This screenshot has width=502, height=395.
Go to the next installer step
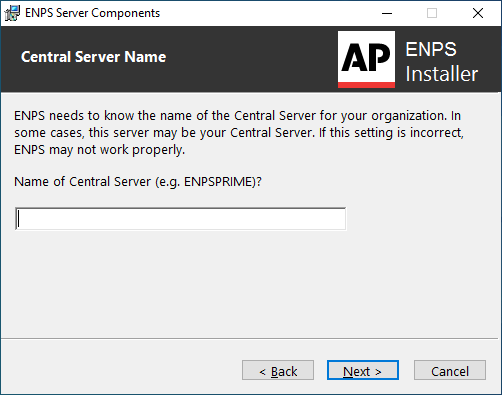click(x=363, y=370)
